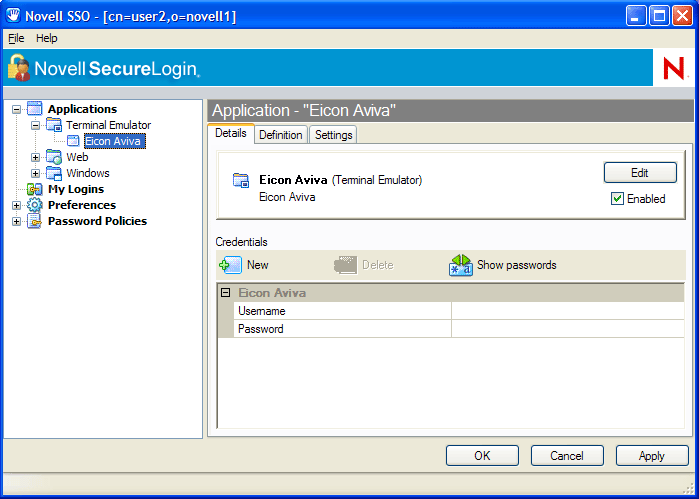
Task: Select the Username row label
Action: point(262,311)
